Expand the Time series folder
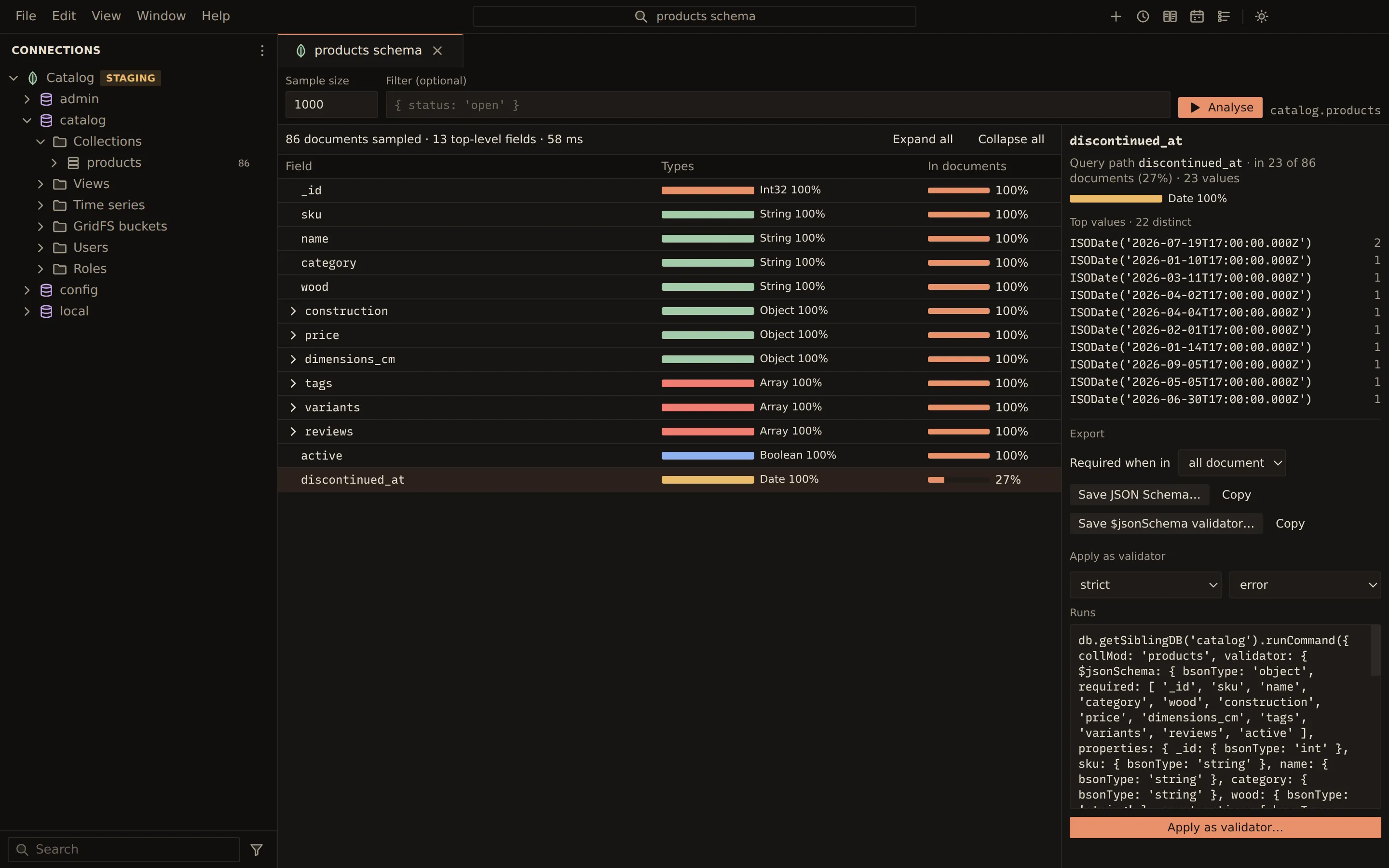Image resolution: width=1389 pixels, height=868 pixels. tap(40, 205)
